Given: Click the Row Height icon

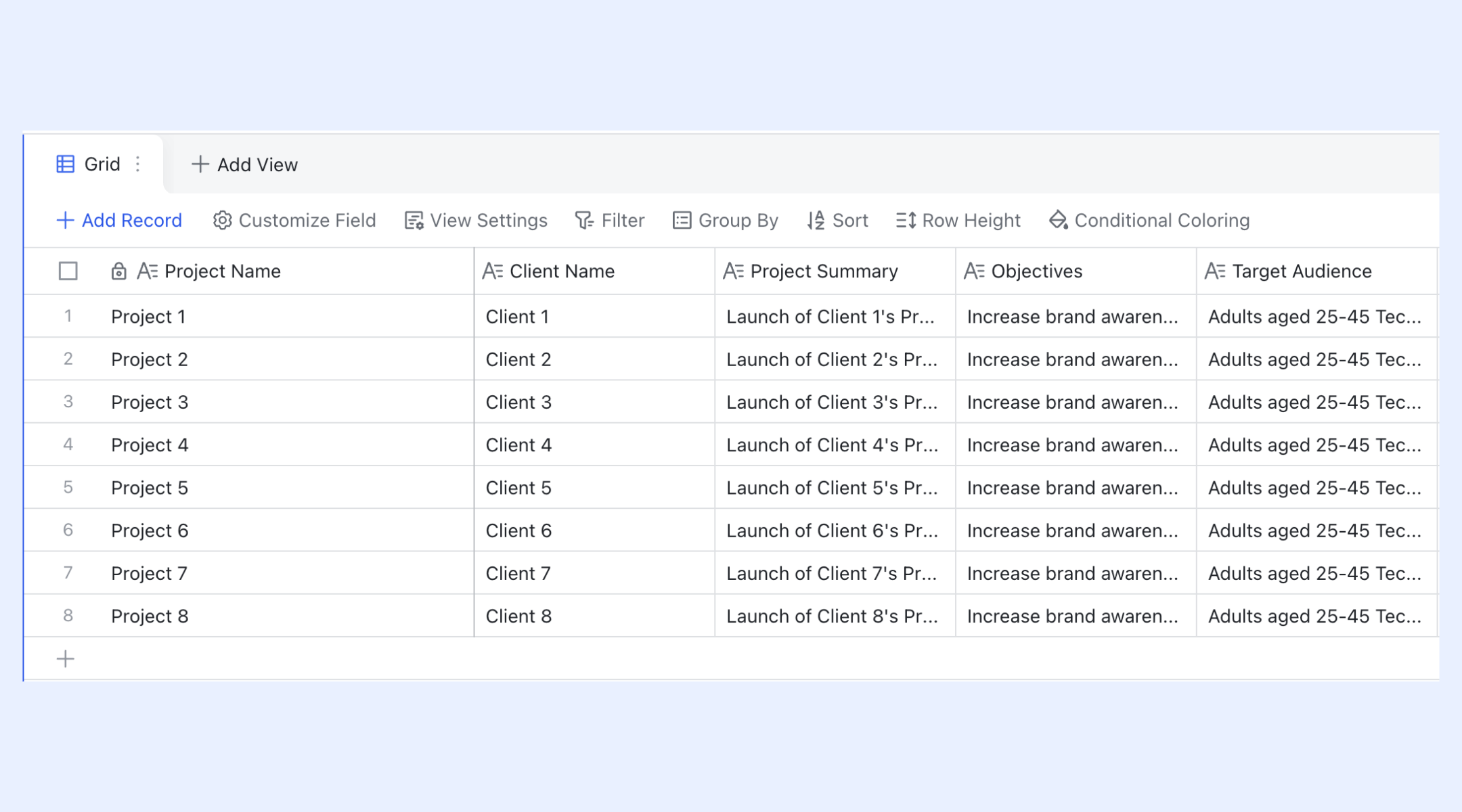Looking at the screenshot, I should pyautogui.click(x=906, y=221).
